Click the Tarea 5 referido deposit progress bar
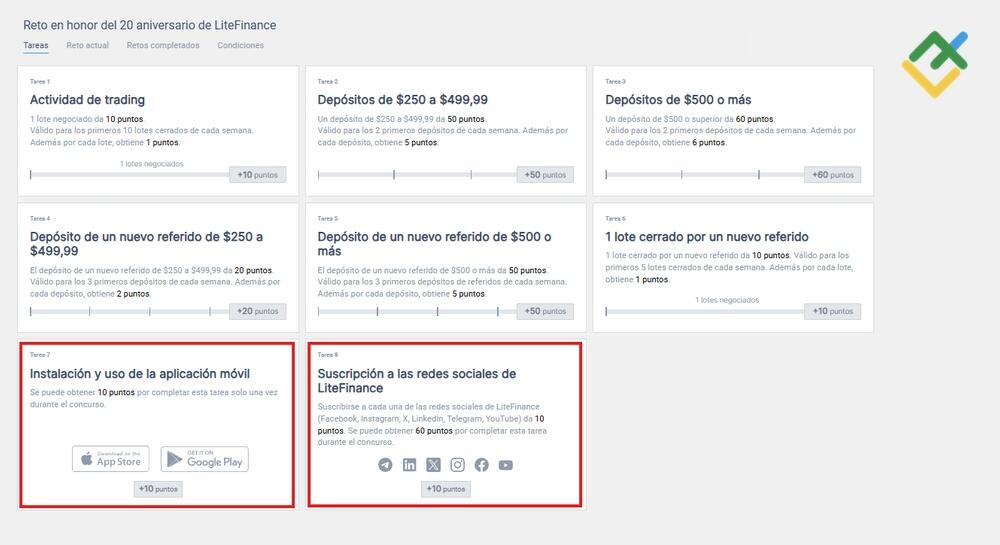The height and width of the screenshot is (545, 1000). coord(417,311)
